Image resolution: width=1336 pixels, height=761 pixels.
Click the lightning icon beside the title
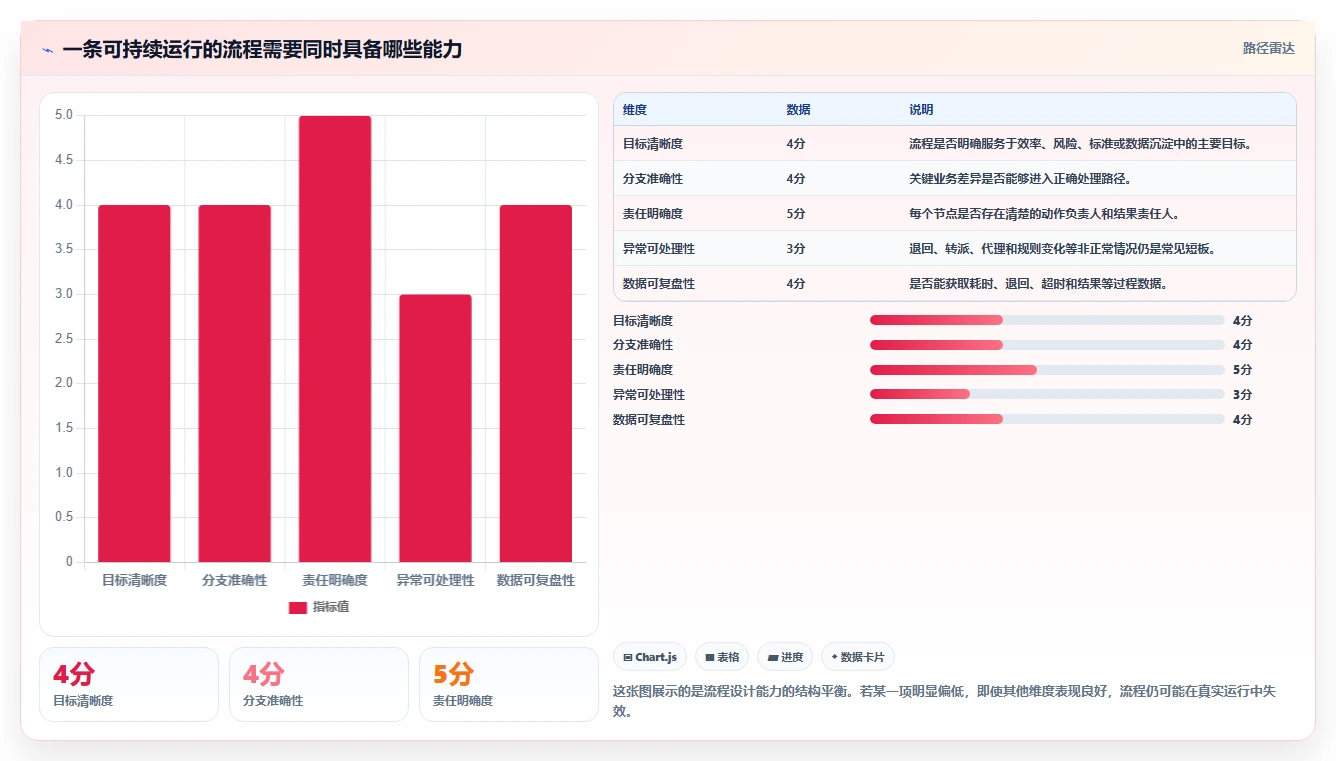[47, 50]
